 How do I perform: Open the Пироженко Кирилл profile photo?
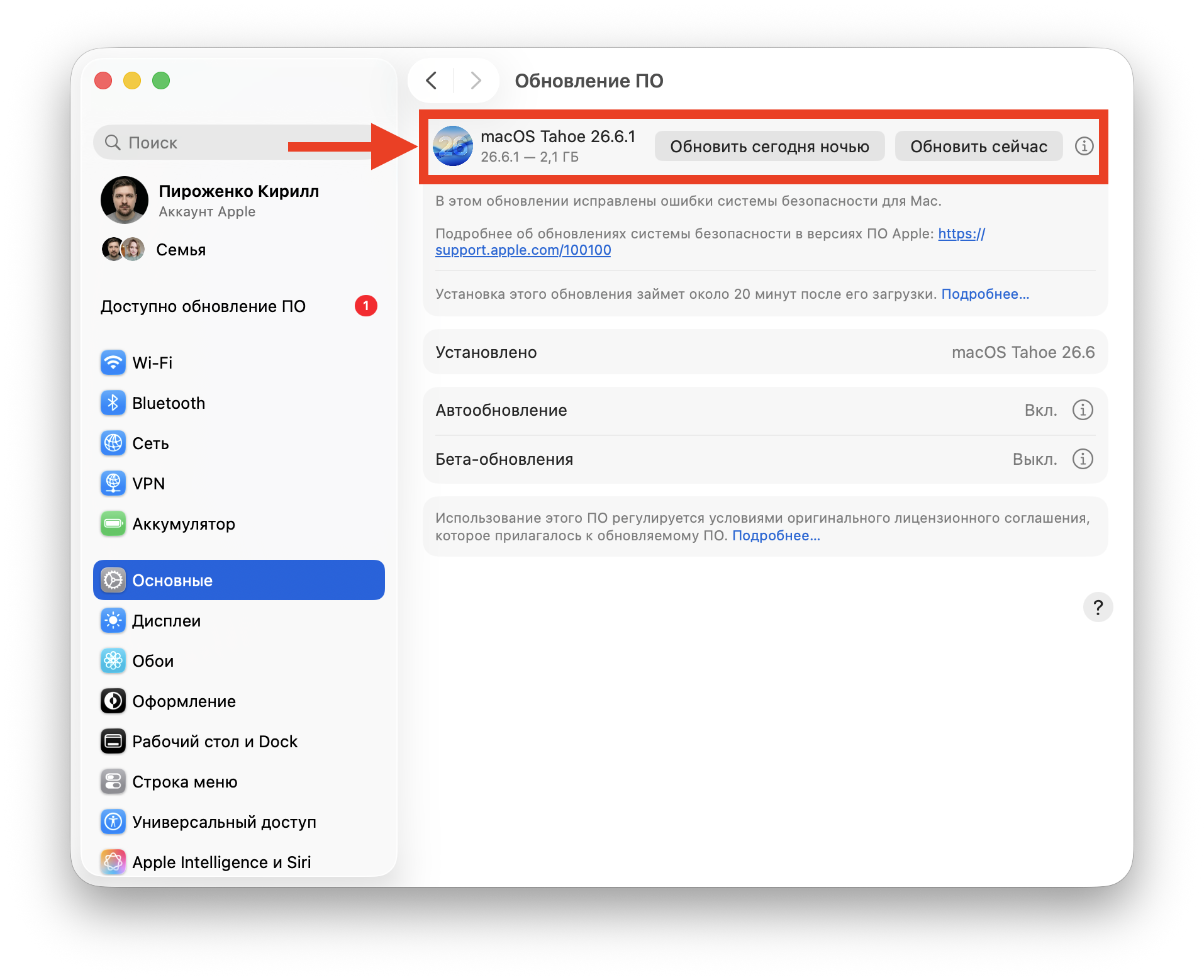(x=125, y=200)
